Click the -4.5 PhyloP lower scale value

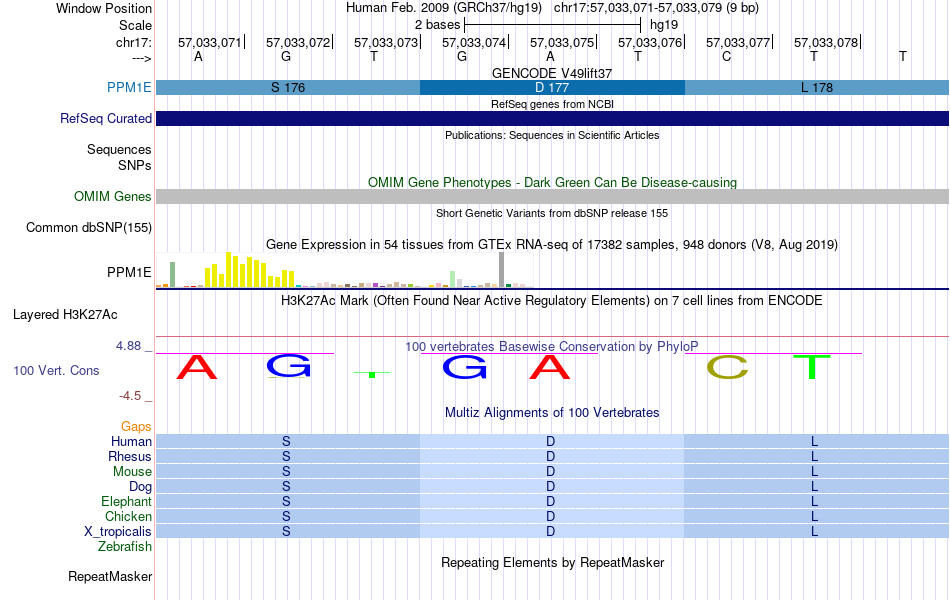pos(130,396)
